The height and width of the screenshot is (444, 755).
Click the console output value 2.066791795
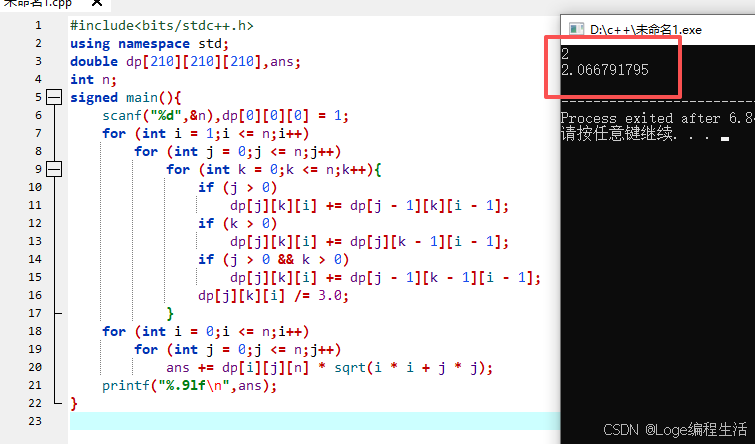[x=605, y=70]
